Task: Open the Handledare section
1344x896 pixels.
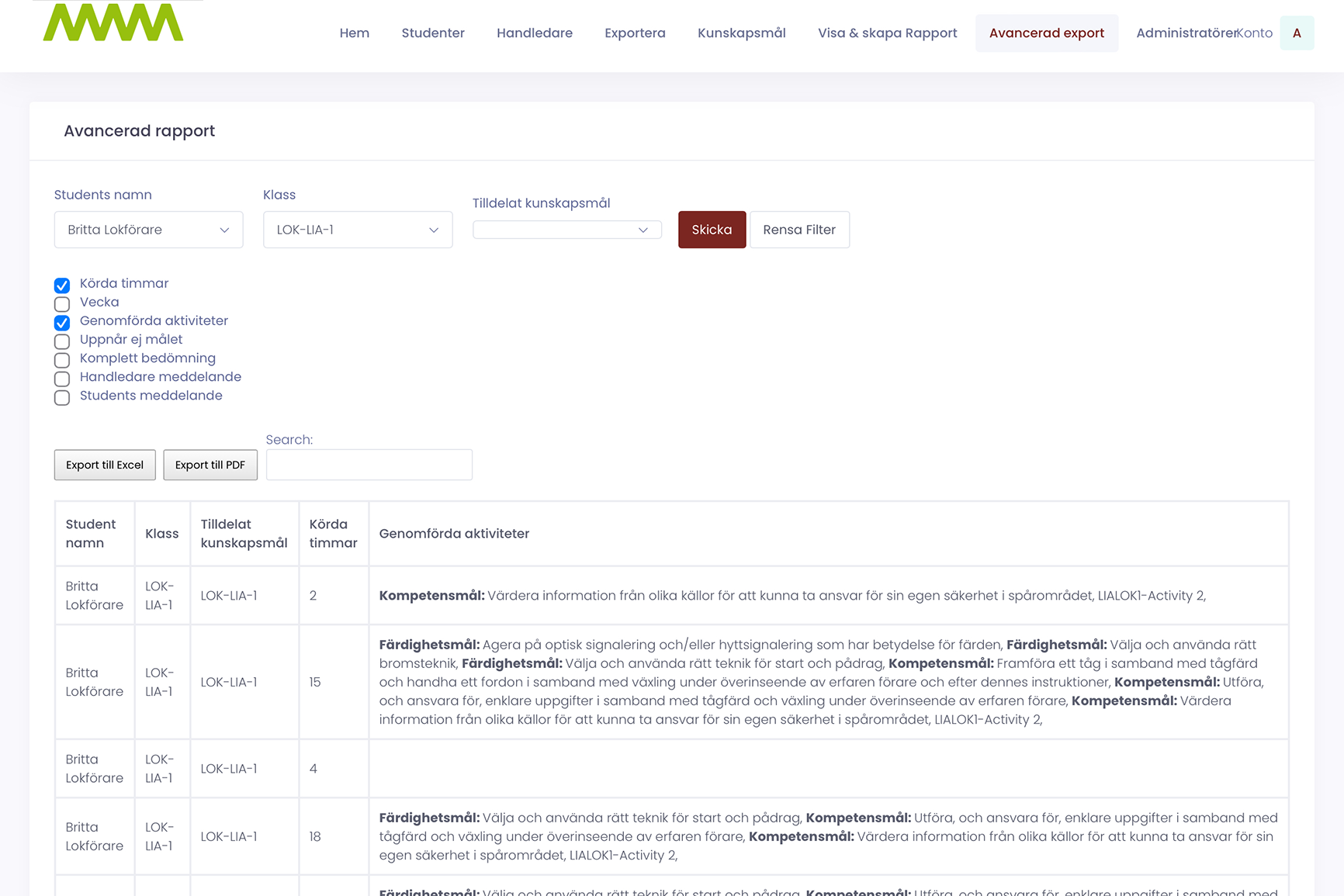Action: (535, 33)
